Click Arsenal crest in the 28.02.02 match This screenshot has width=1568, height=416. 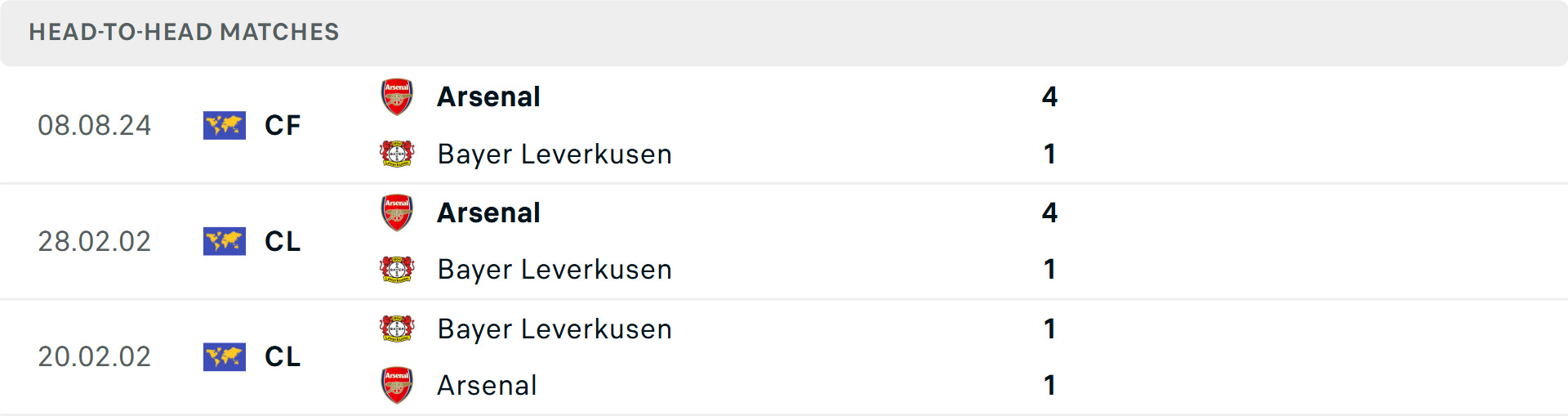pyautogui.click(x=397, y=212)
